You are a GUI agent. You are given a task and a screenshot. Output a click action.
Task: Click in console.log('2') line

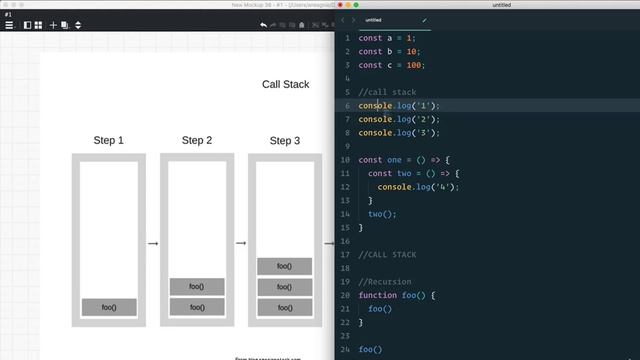point(399,119)
